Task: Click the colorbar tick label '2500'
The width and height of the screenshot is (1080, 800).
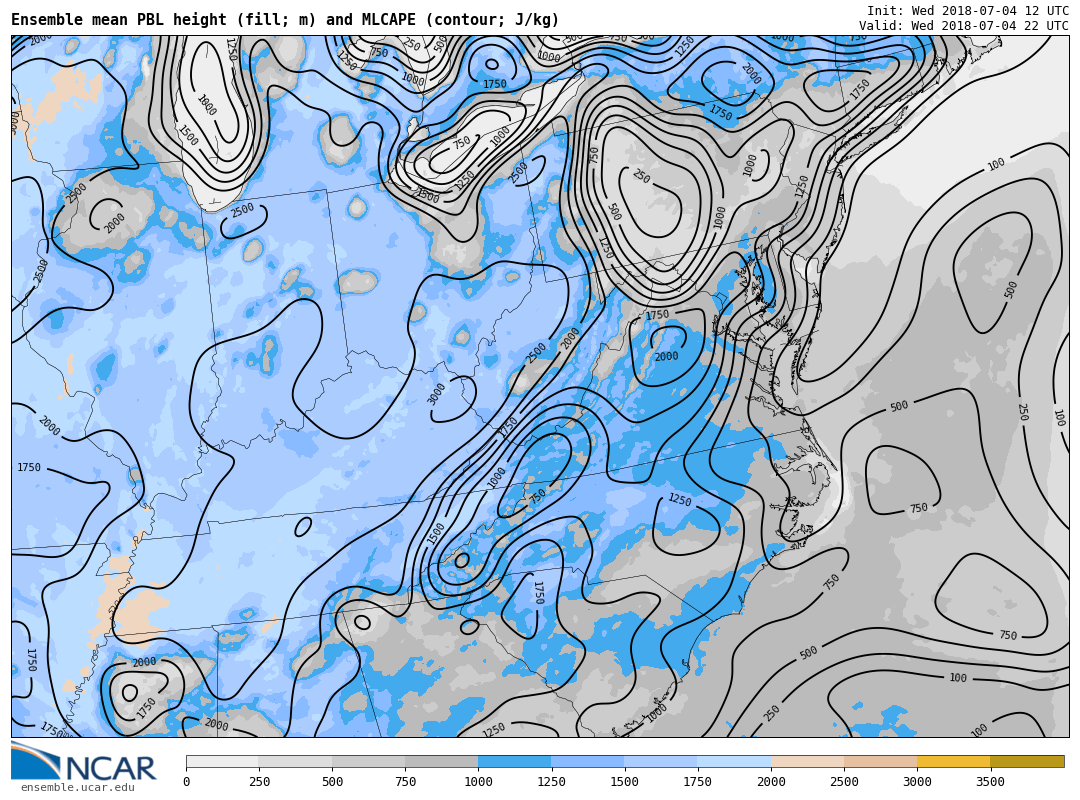Action: tap(844, 781)
